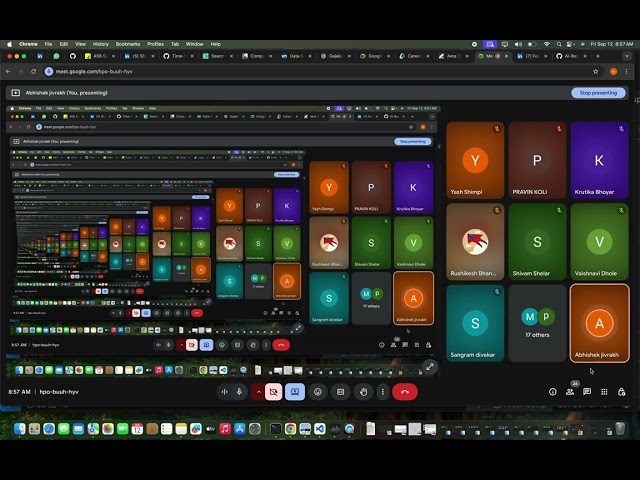This screenshot has height=480, width=640.
Task: Open Visual Studio Code from the real macOS Dock
Action: pos(320,429)
